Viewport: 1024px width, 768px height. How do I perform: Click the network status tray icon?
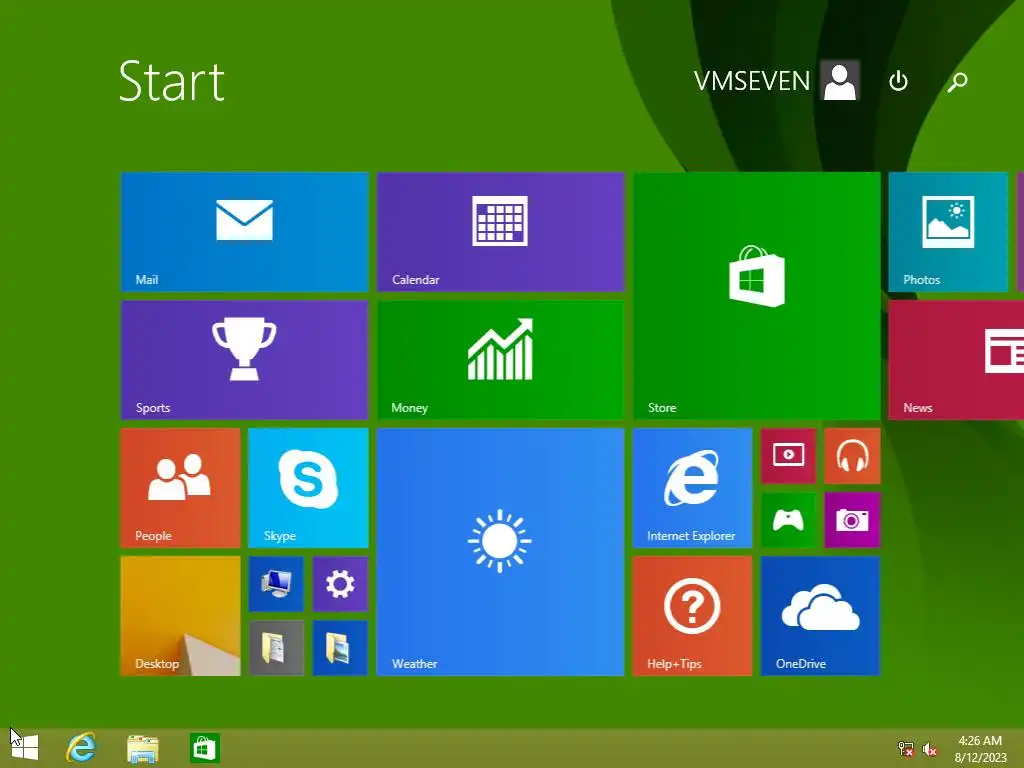pos(906,749)
